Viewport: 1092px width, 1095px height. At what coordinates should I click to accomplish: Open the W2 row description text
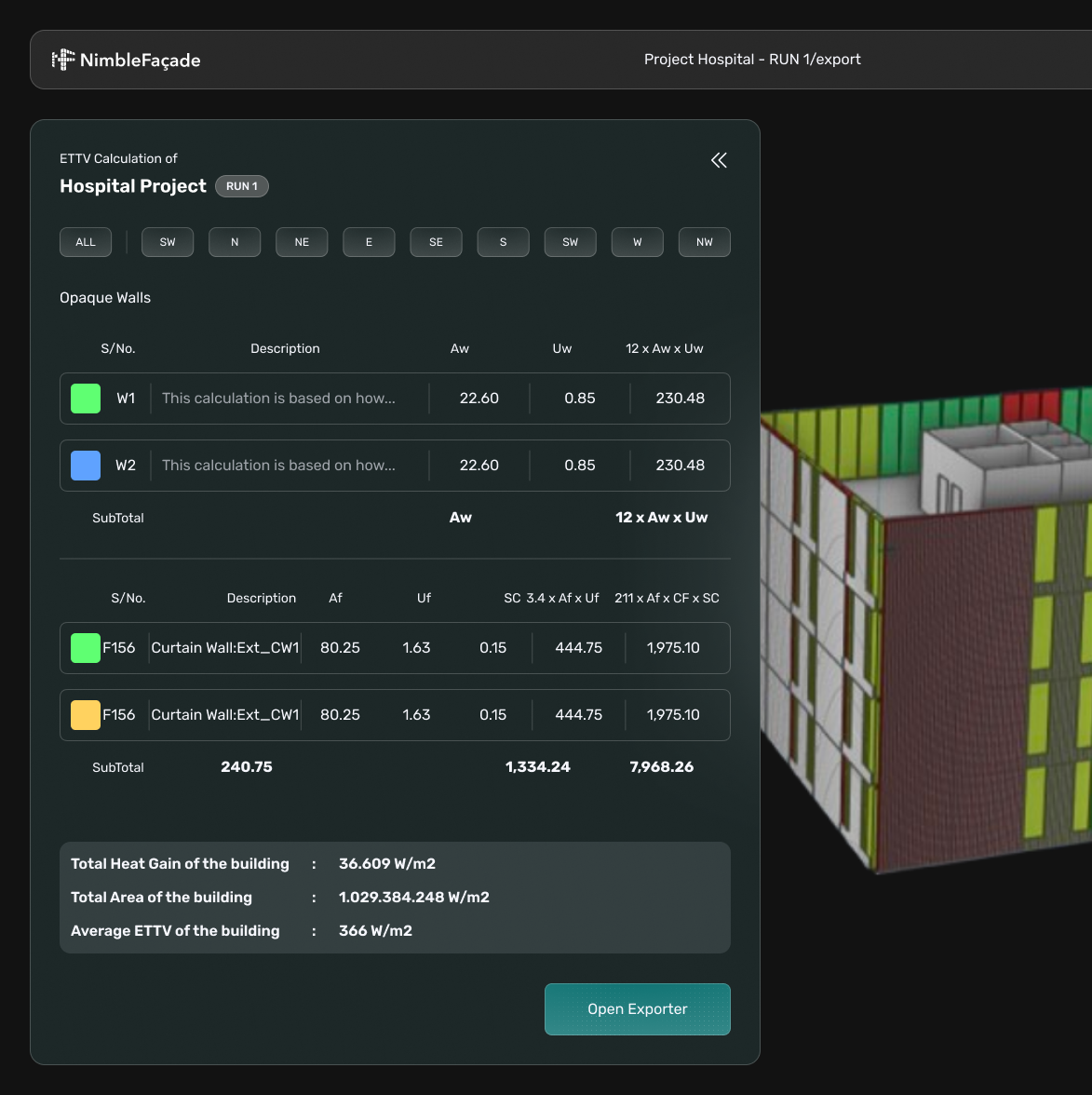click(x=278, y=466)
